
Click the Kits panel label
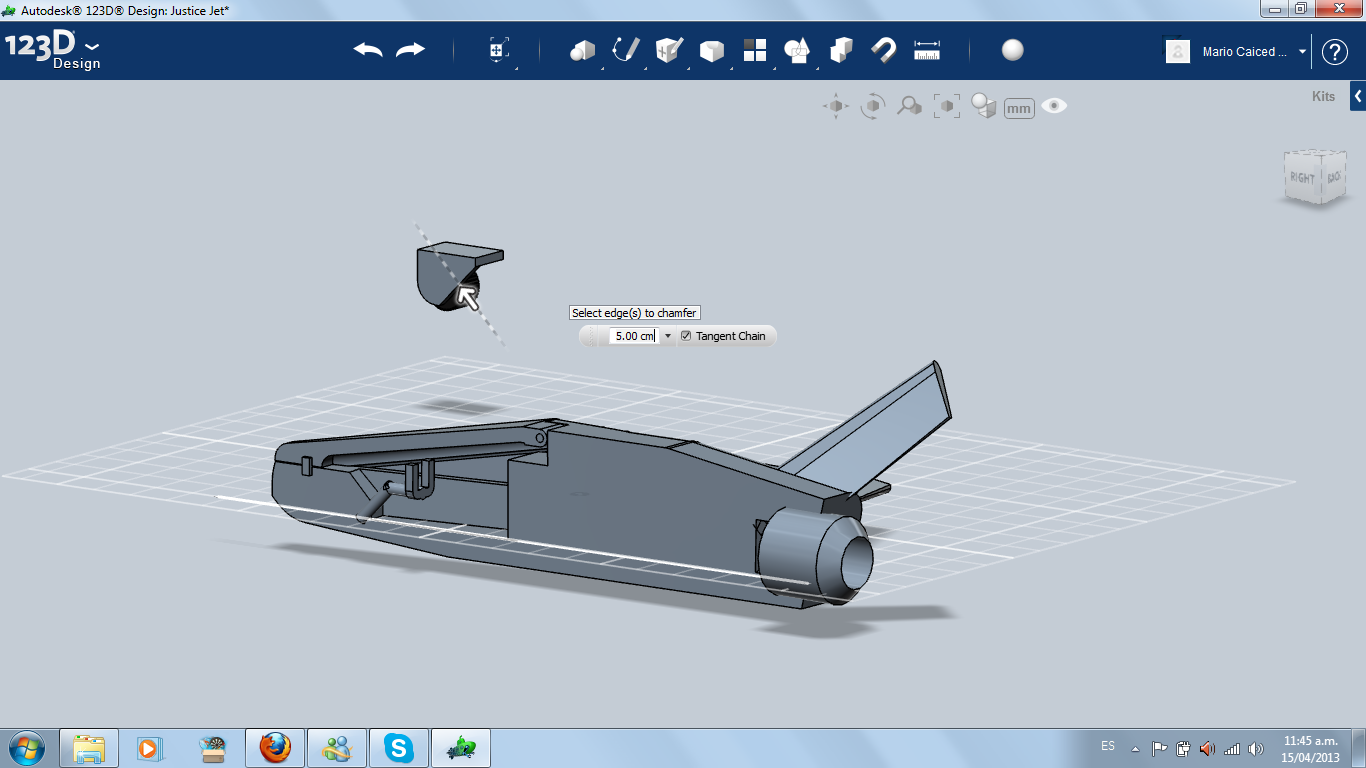click(x=1323, y=97)
